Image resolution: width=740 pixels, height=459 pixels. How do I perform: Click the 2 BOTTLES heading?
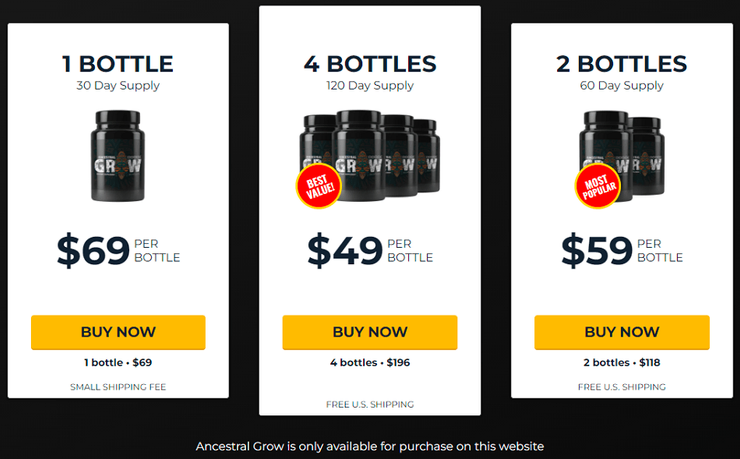[x=622, y=64]
